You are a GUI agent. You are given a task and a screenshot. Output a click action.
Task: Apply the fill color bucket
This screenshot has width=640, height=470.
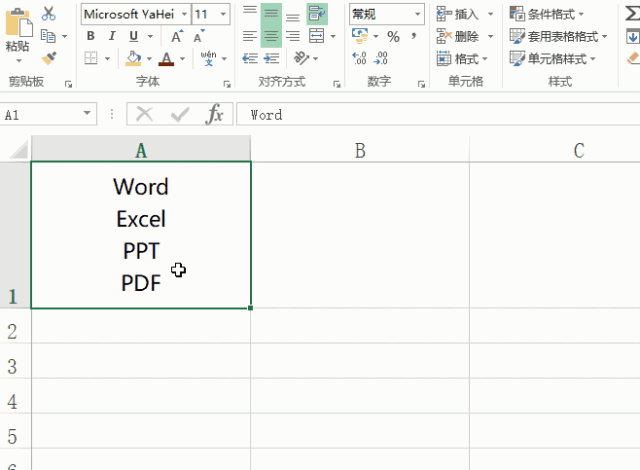coord(133,58)
